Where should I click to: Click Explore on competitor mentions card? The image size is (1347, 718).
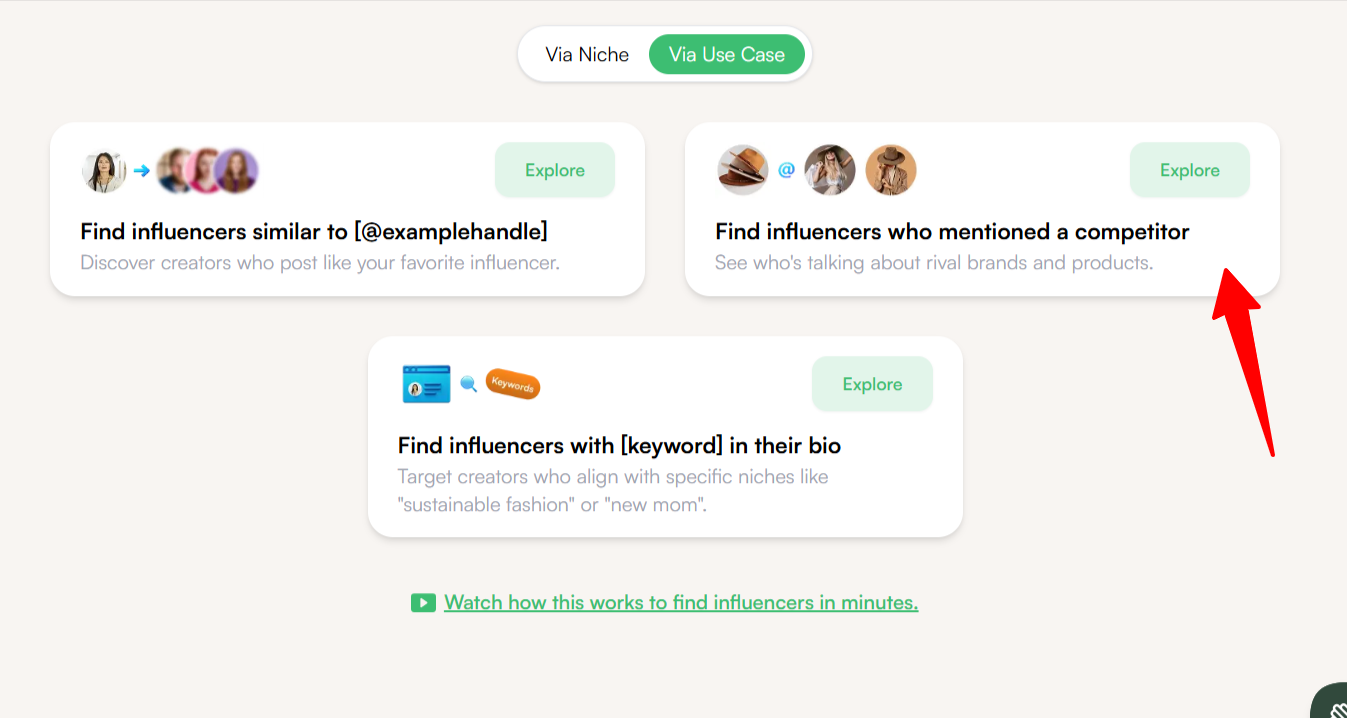[x=1190, y=170]
